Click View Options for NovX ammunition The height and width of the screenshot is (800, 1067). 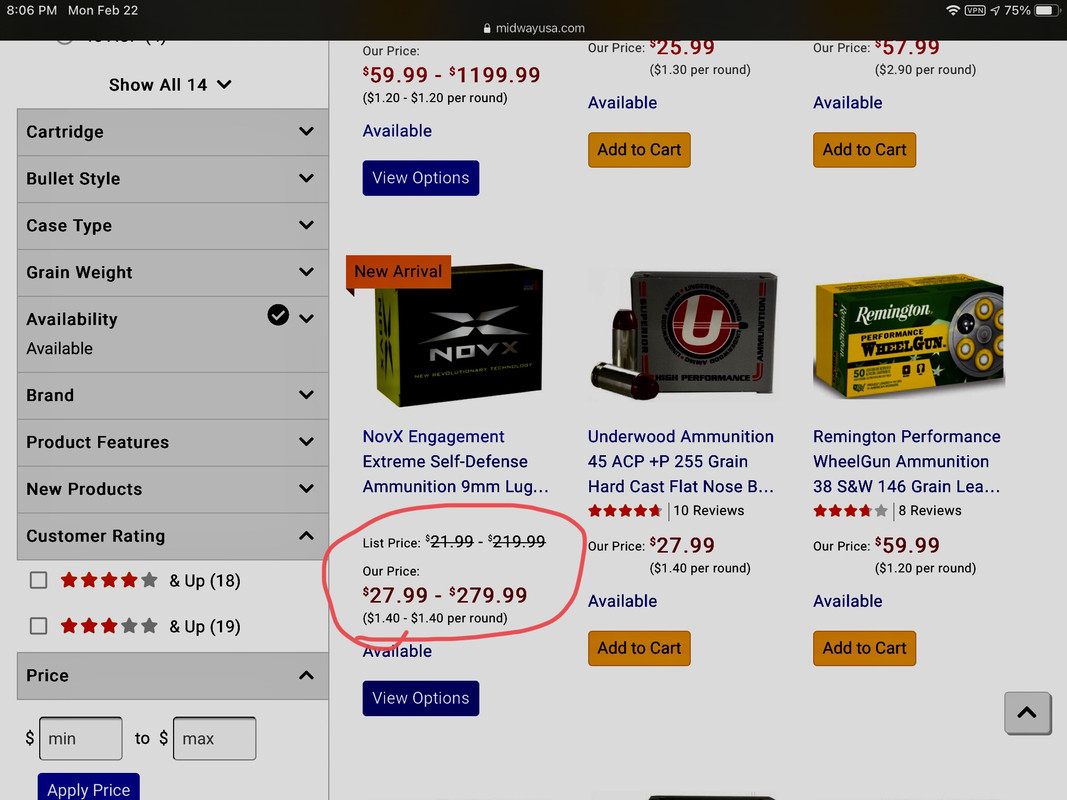coord(421,698)
